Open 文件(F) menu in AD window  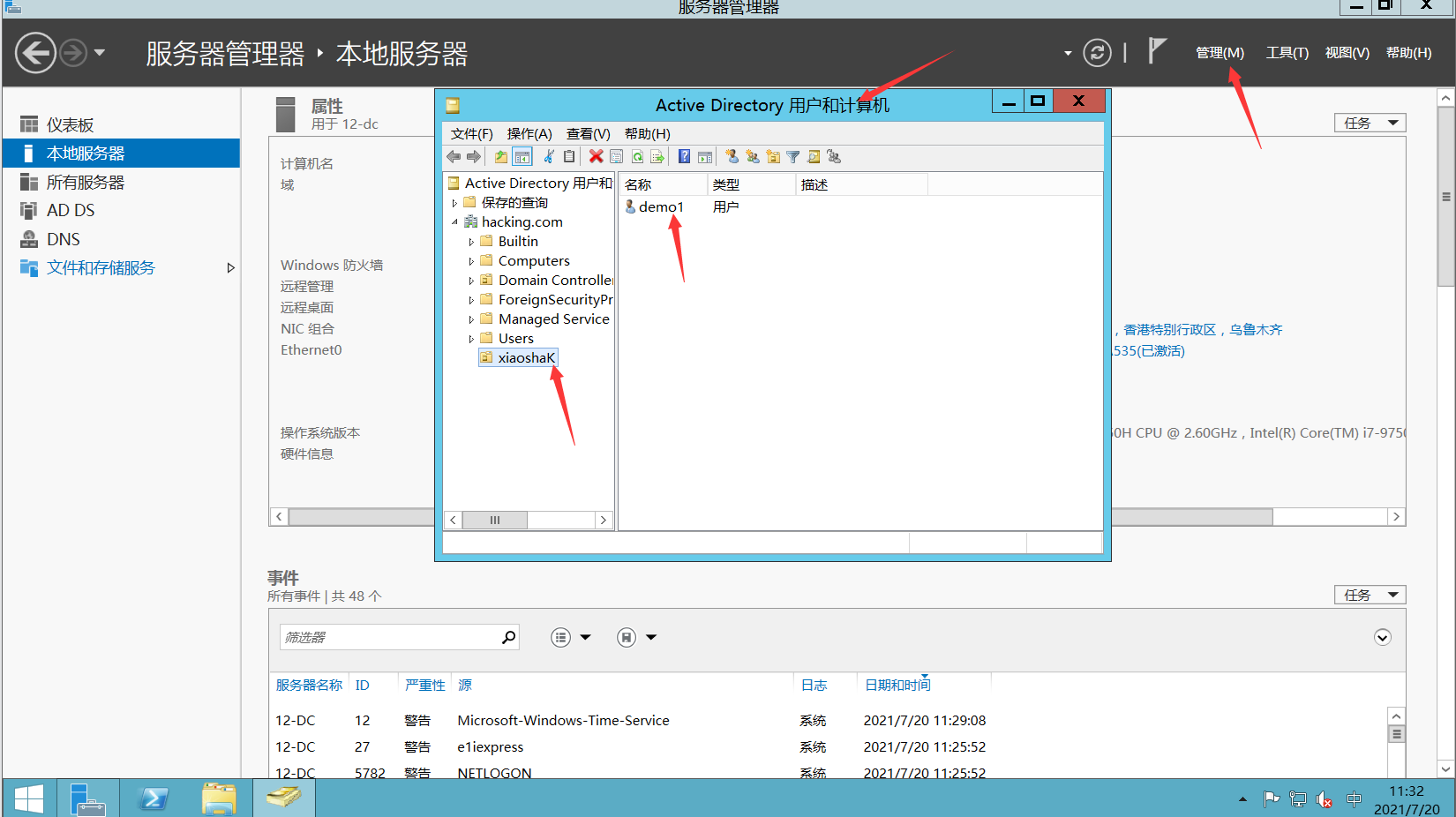point(472,134)
